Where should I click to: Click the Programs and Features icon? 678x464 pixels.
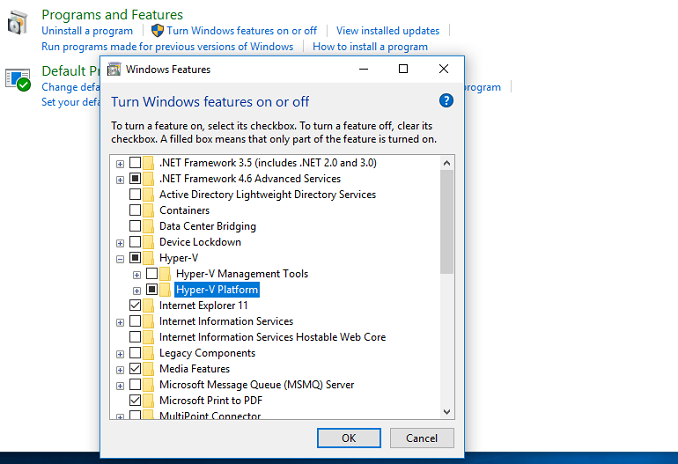tap(17, 22)
